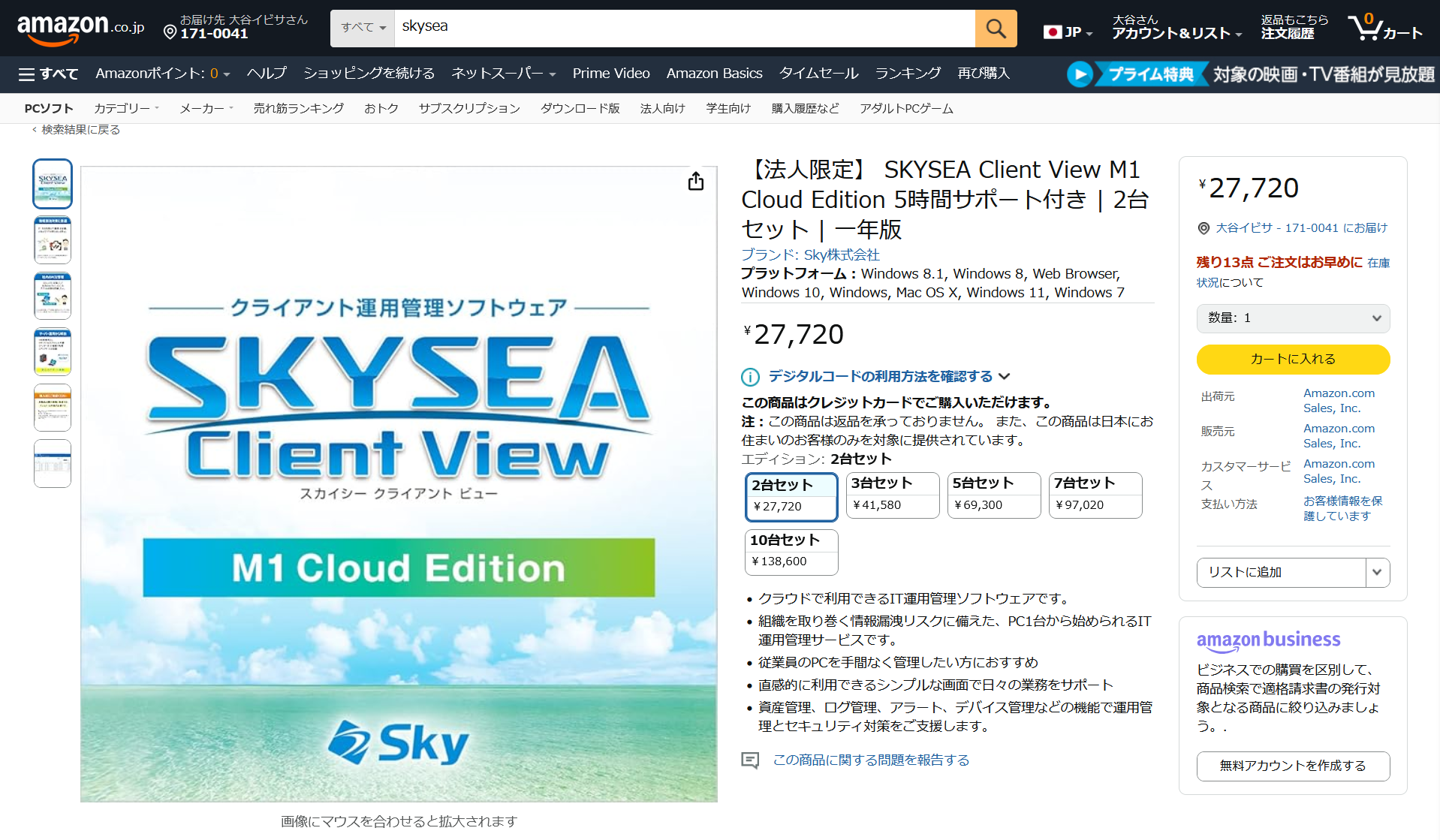Image resolution: width=1440 pixels, height=840 pixels.
Task: Open アダルトPCゲーム in PC software bar
Action: click(x=906, y=109)
